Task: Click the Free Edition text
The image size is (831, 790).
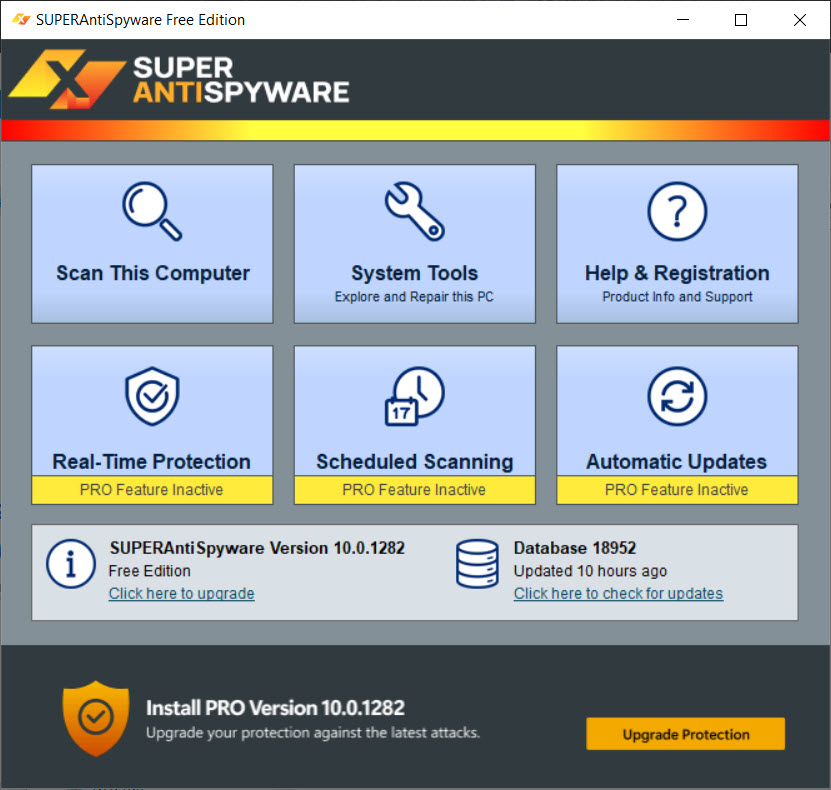Action: click(x=149, y=571)
